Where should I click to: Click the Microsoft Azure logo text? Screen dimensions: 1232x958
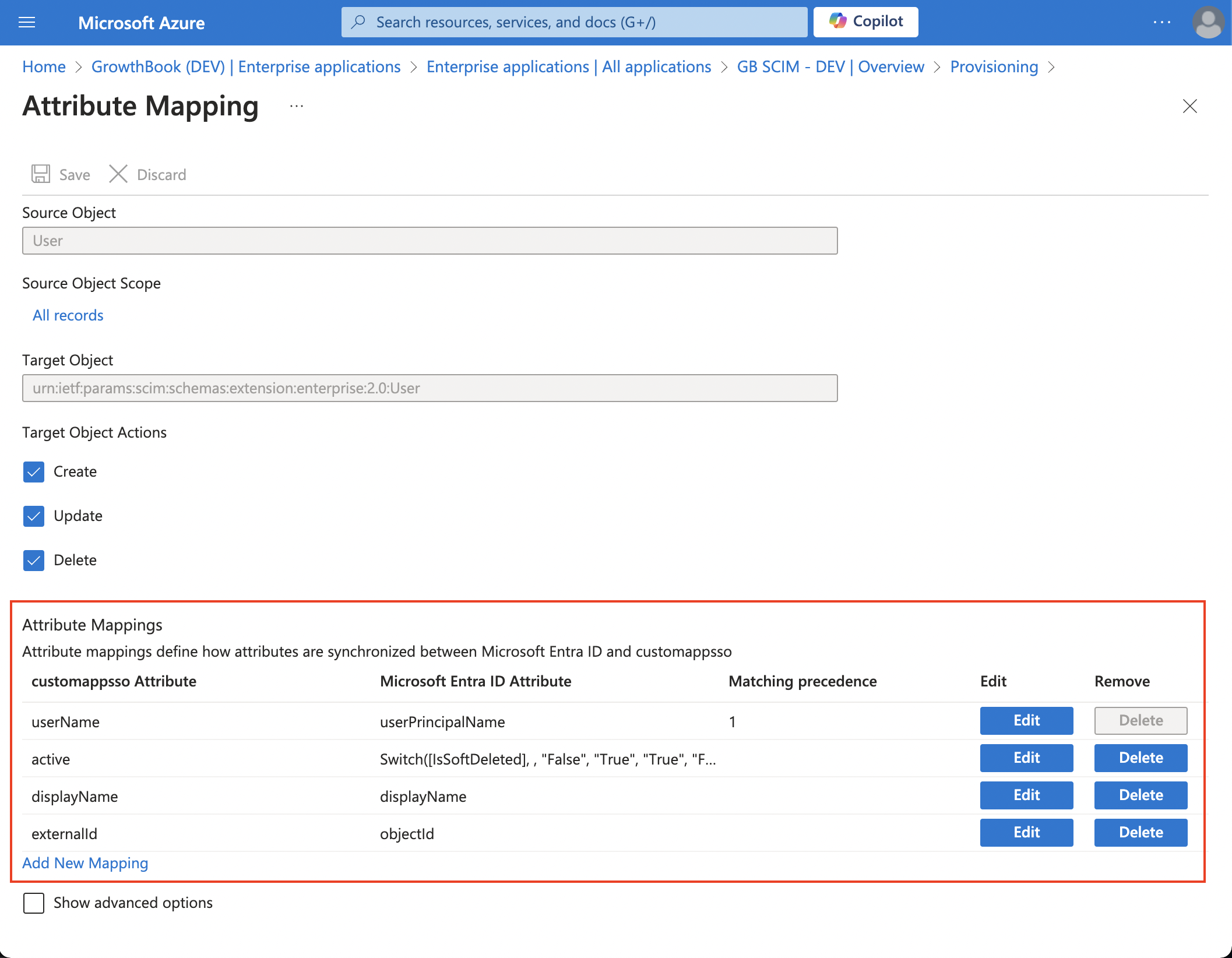click(x=141, y=23)
